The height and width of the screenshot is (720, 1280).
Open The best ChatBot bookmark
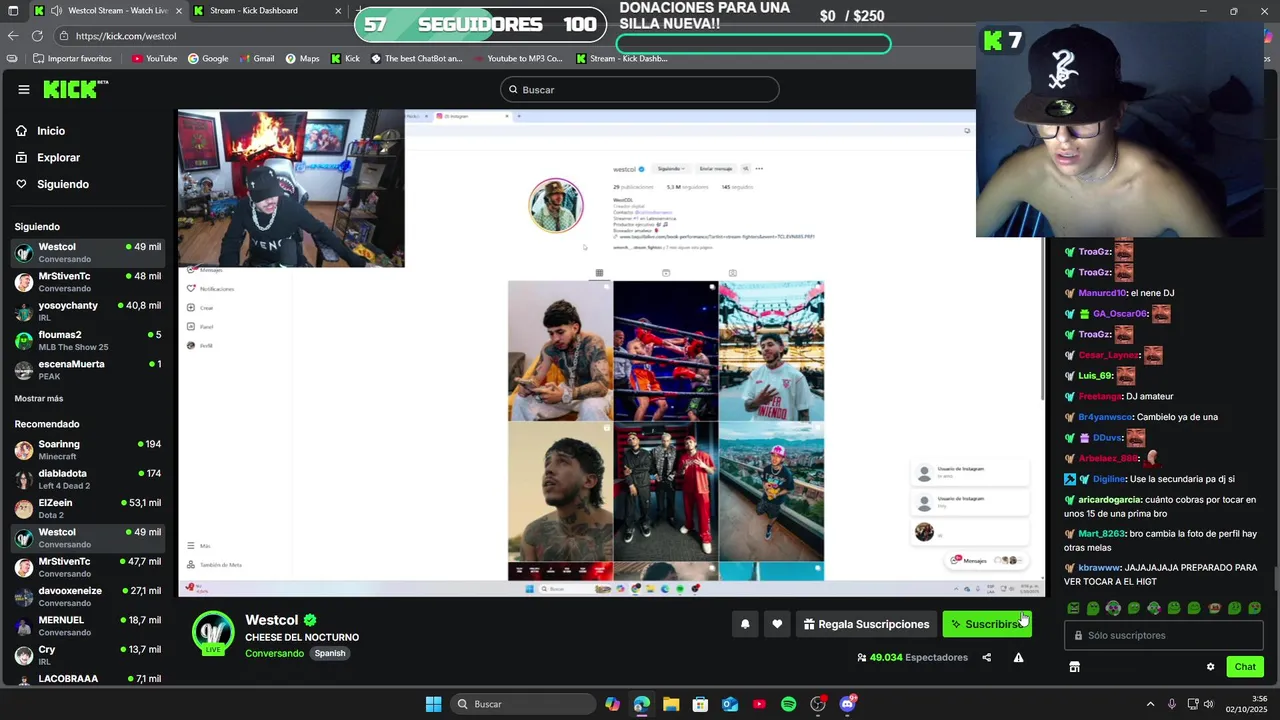pos(417,59)
